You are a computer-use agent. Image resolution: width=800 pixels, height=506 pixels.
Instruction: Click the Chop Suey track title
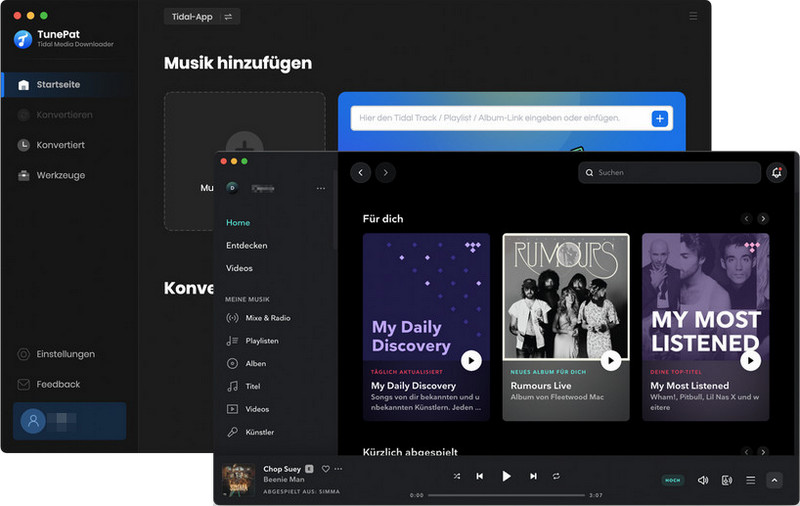(x=282, y=469)
